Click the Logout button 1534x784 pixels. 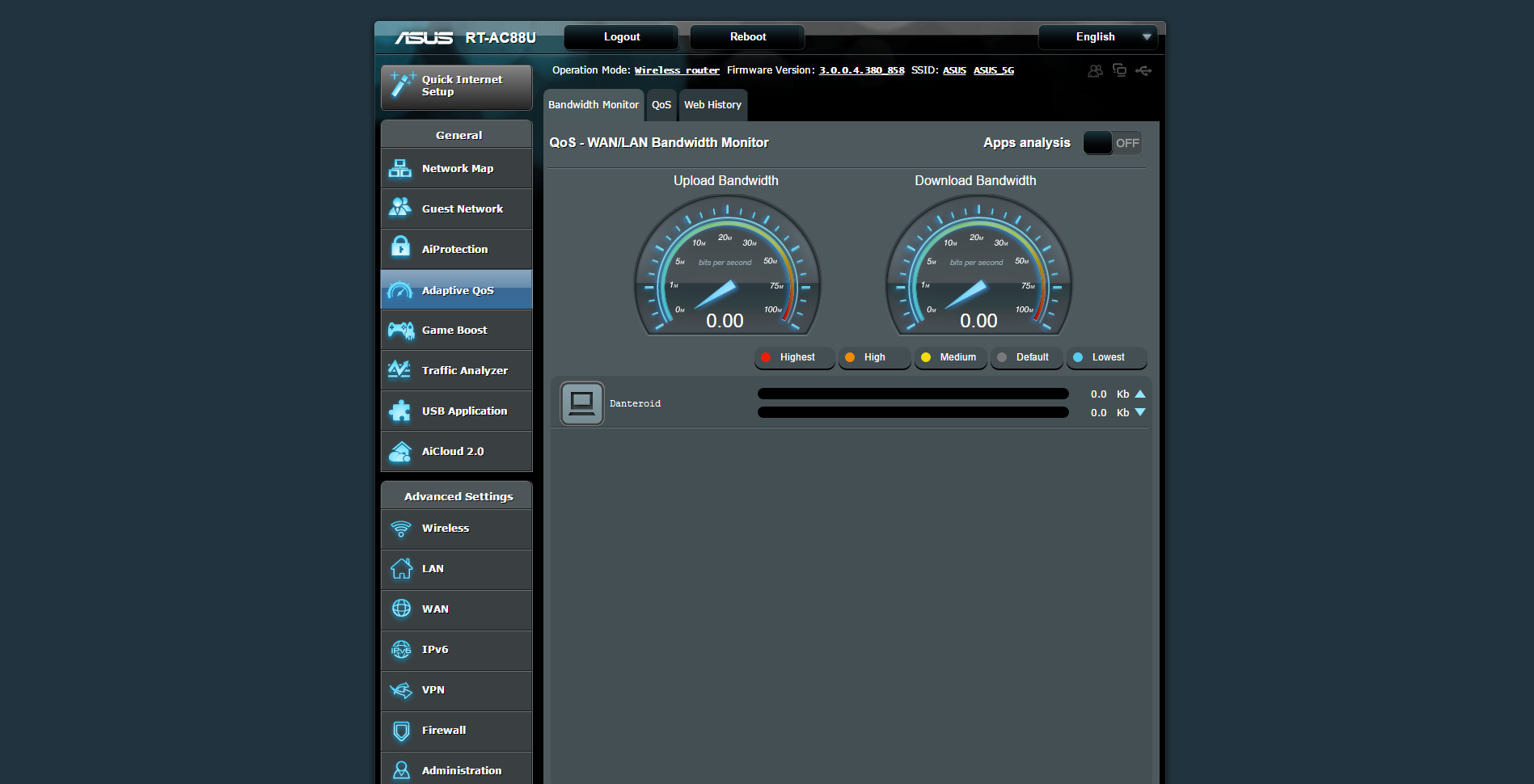[x=621, y=37]
